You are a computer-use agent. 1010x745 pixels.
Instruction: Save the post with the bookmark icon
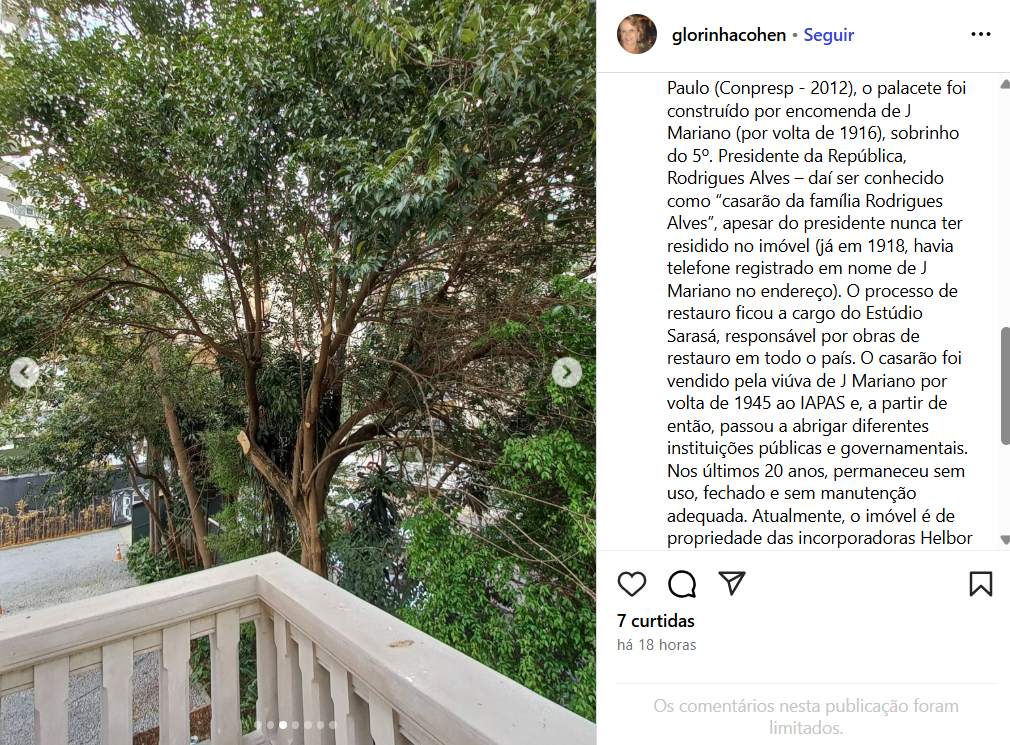(x=980, y=584)
